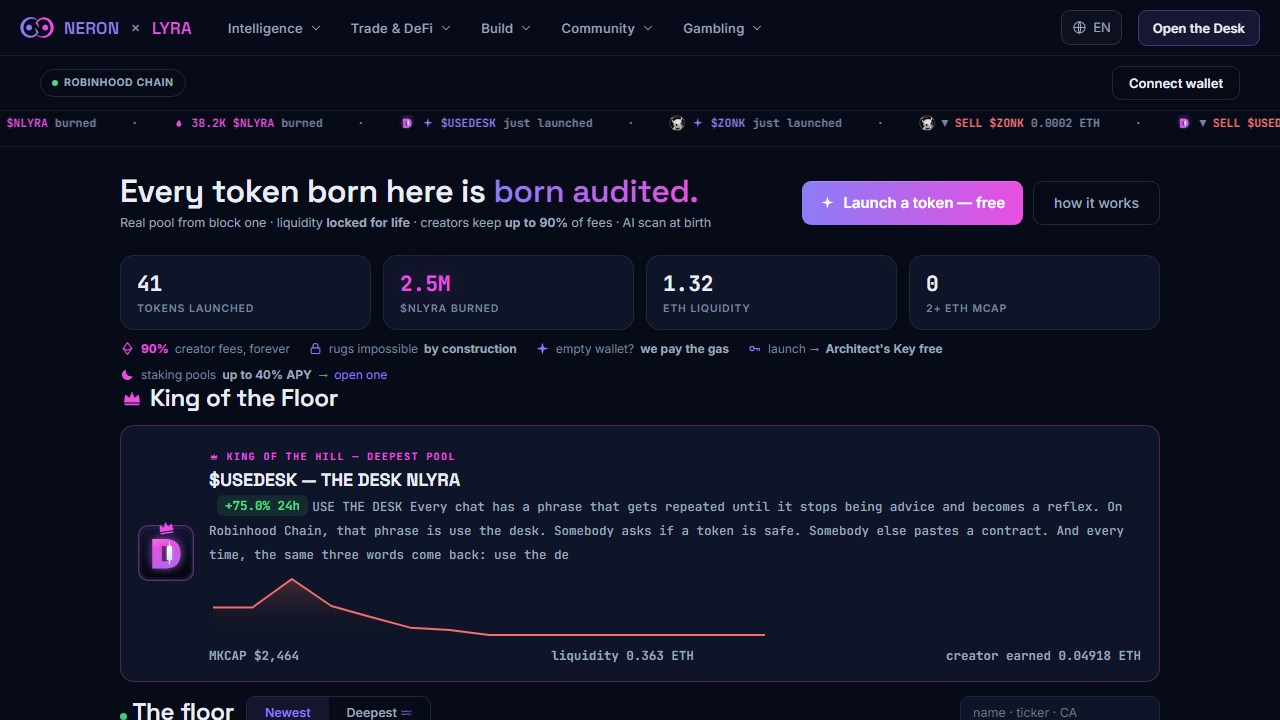The image size is (1280, 720).
Task: Focus the name · ticker · CA search field
Action: tap(1060, 712)
